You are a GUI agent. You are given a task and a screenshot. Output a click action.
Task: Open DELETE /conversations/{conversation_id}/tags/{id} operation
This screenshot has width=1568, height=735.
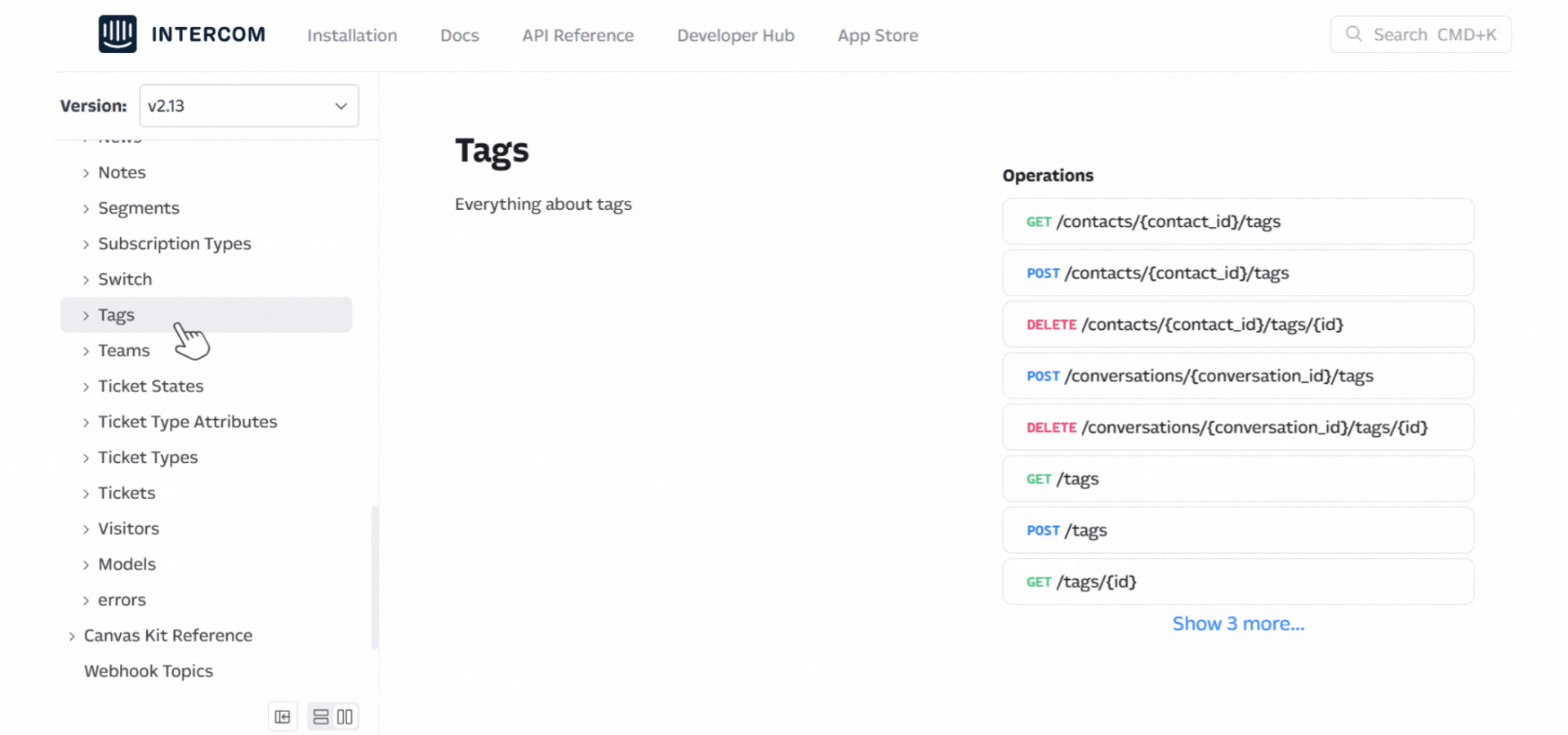1238,427
